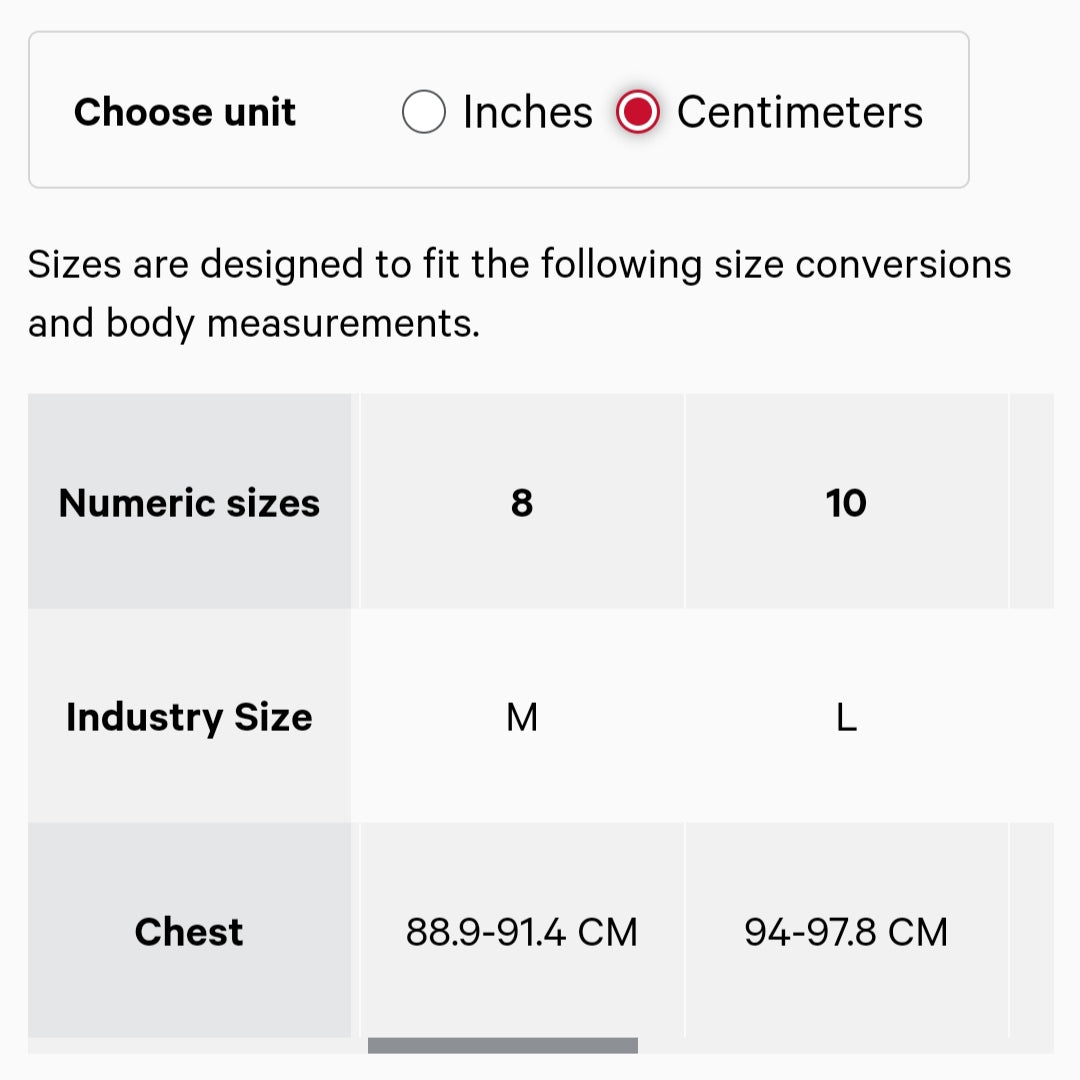1080x1080 pixels.
Task: Select the numeric size 8 cell
Action: click(x=522, y=502)
